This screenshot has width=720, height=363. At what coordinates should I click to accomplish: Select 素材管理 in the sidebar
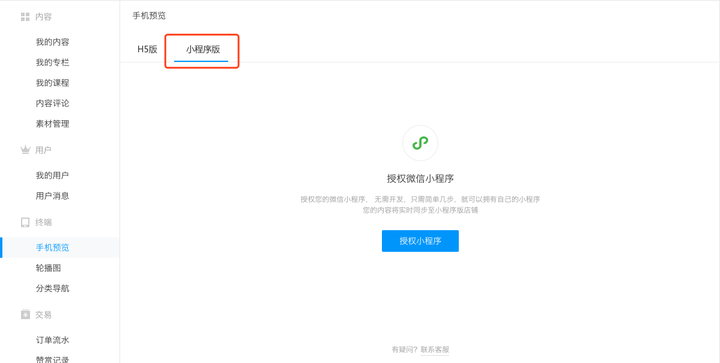[x=52, y=124]
